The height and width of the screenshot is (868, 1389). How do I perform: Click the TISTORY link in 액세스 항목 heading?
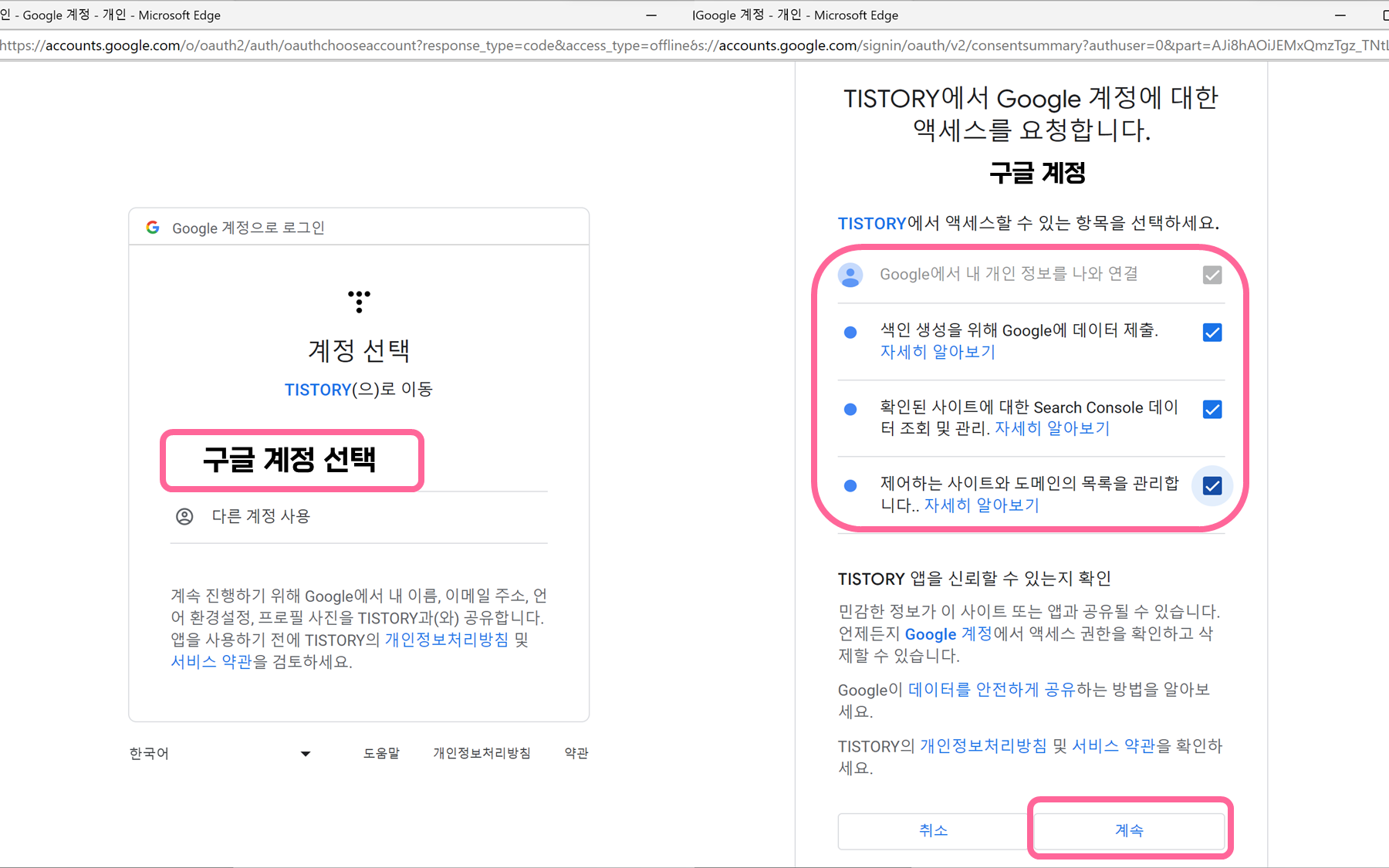pos(872,224)
